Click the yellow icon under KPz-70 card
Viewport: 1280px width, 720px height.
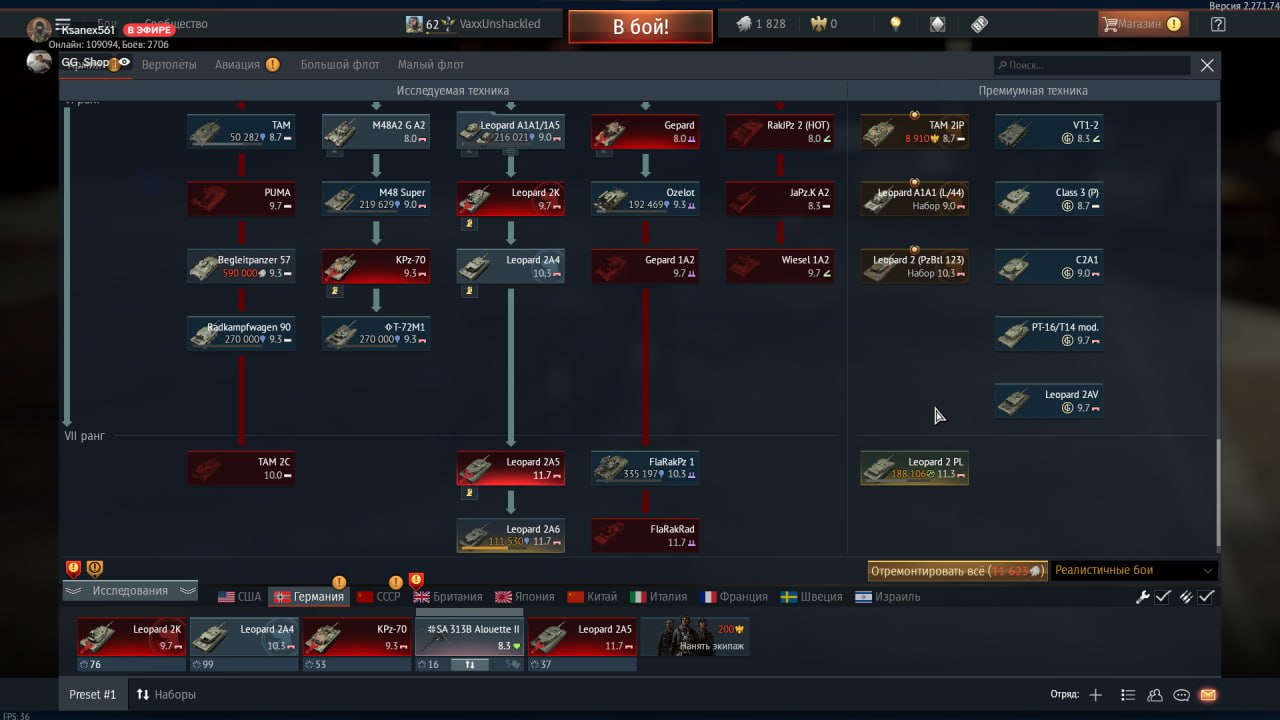pos(335,291)
